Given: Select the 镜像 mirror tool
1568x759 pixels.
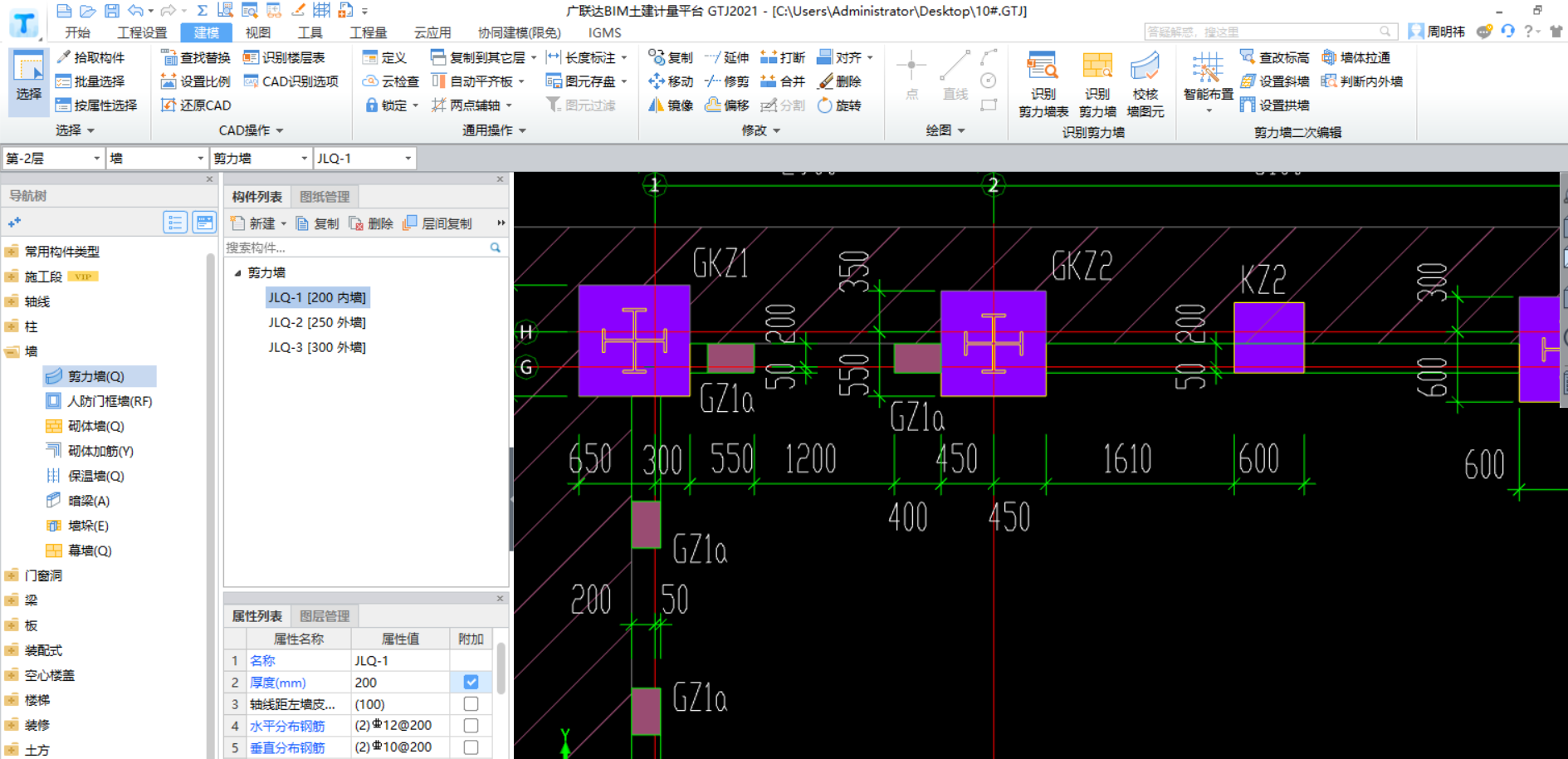Looking at the screenshot, I should 671,105.
